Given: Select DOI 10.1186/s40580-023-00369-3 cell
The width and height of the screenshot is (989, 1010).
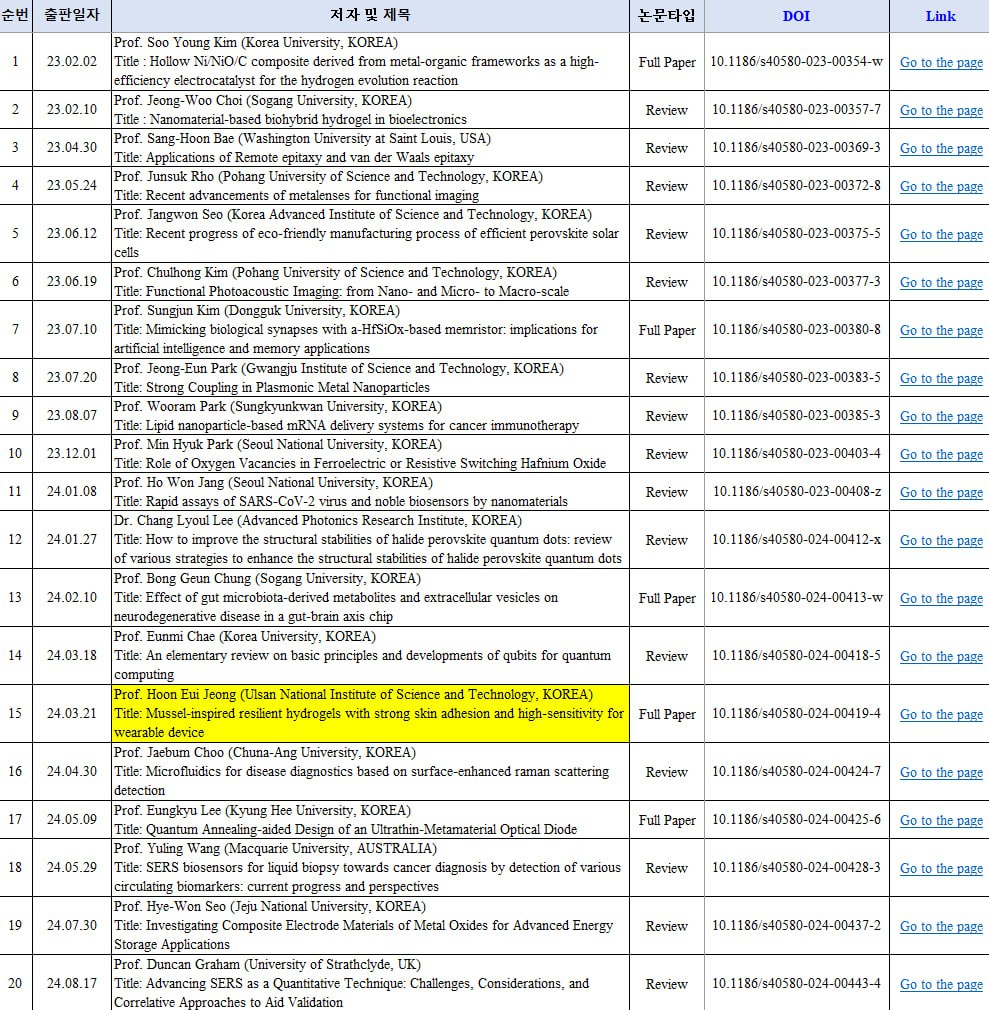Looking at the screenshot, I should (x=796, y=148).
